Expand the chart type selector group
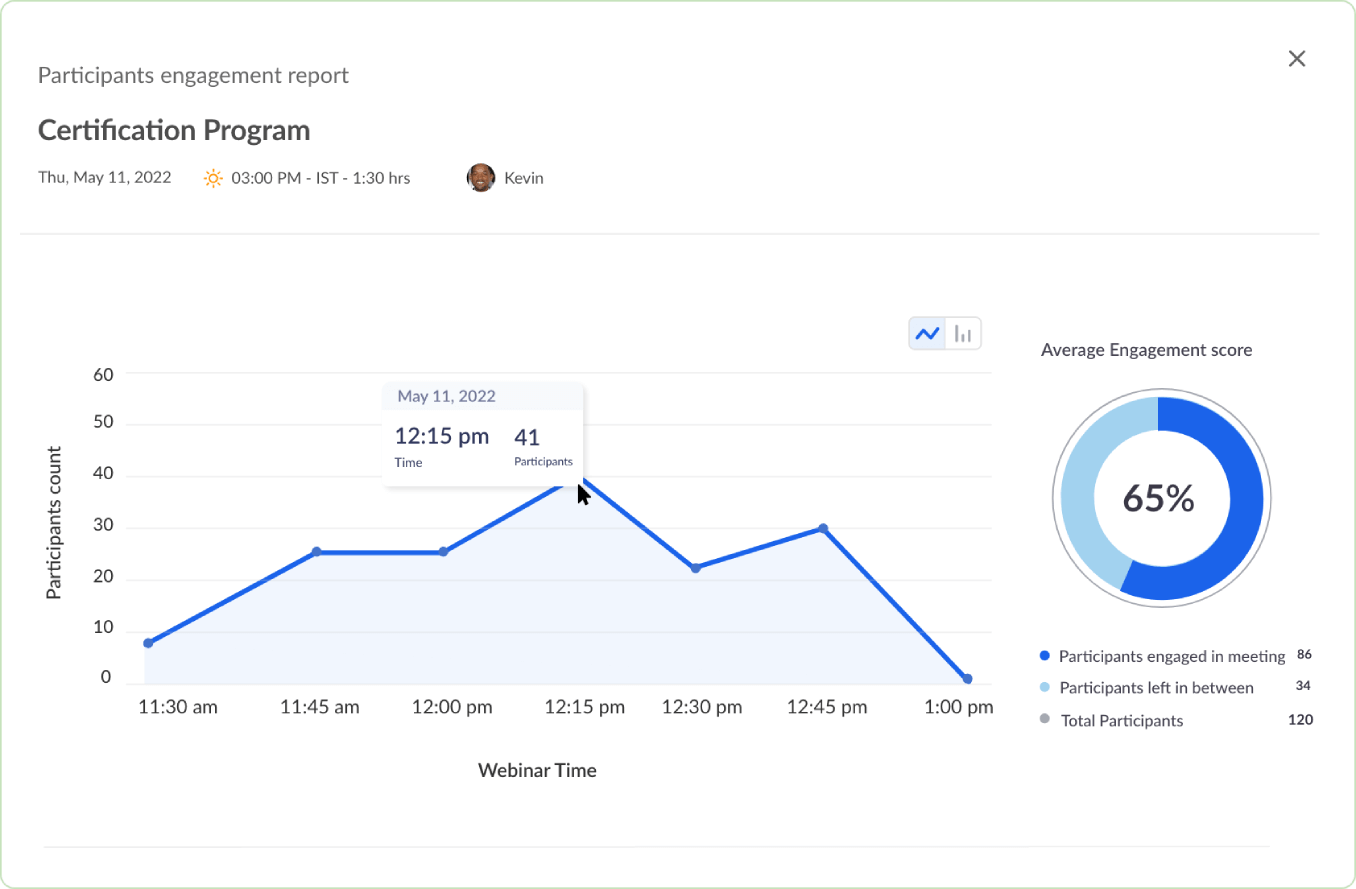Image resolution: width=1356 pixels, height=889 pixels. click(944, 333)
